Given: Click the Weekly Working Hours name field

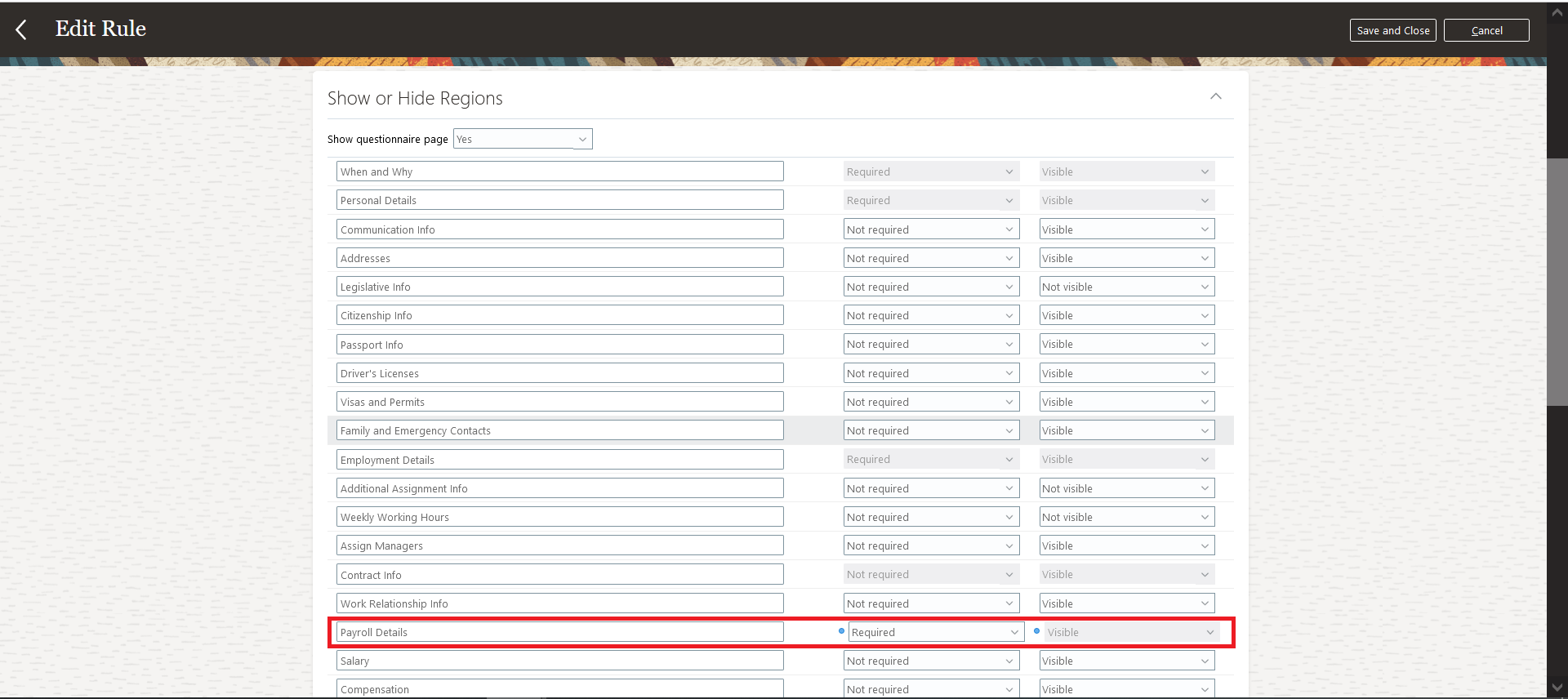Looking at the screenshot, I should [x=560, y=517].
